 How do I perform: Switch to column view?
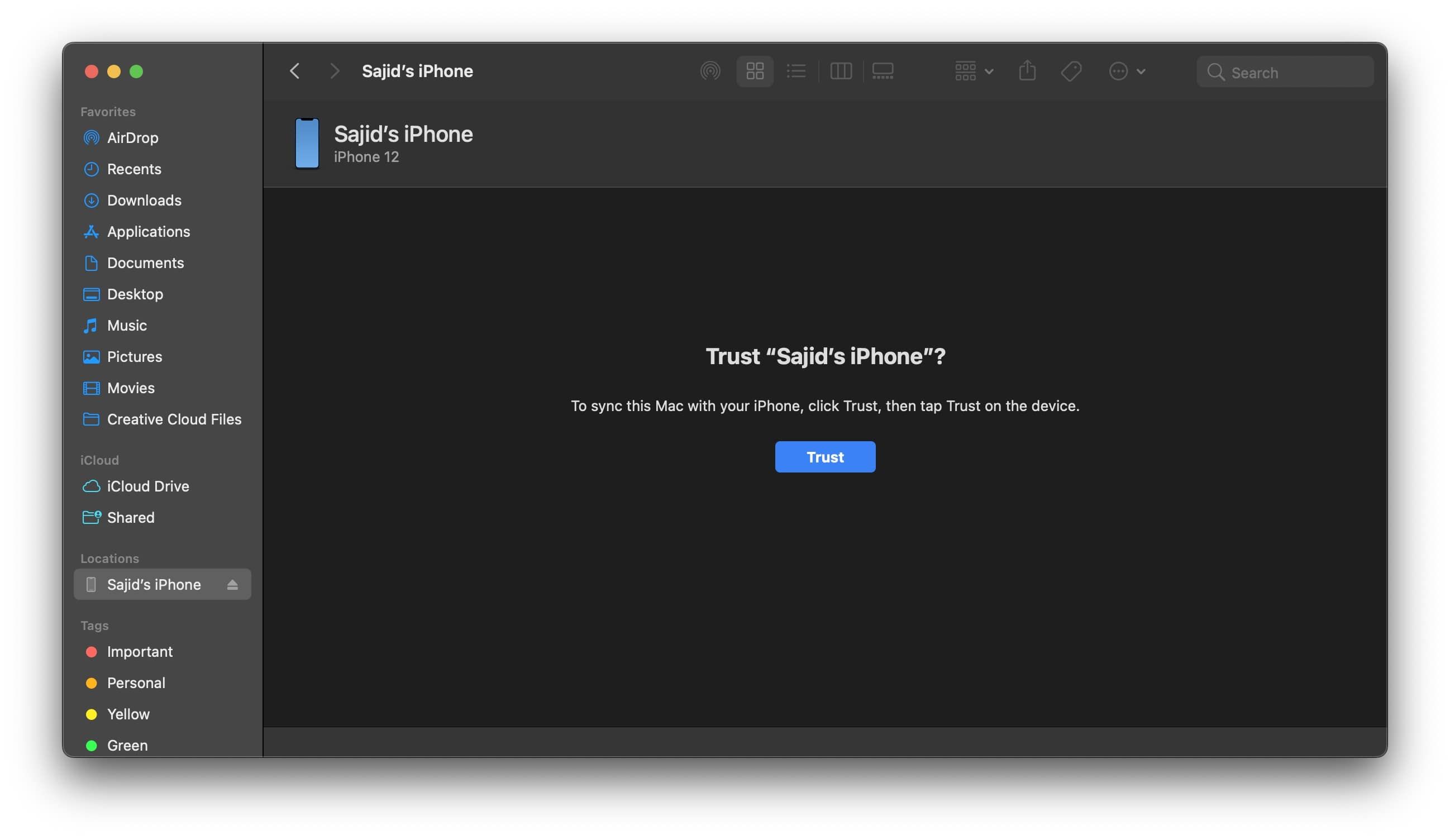click(841, 71)
